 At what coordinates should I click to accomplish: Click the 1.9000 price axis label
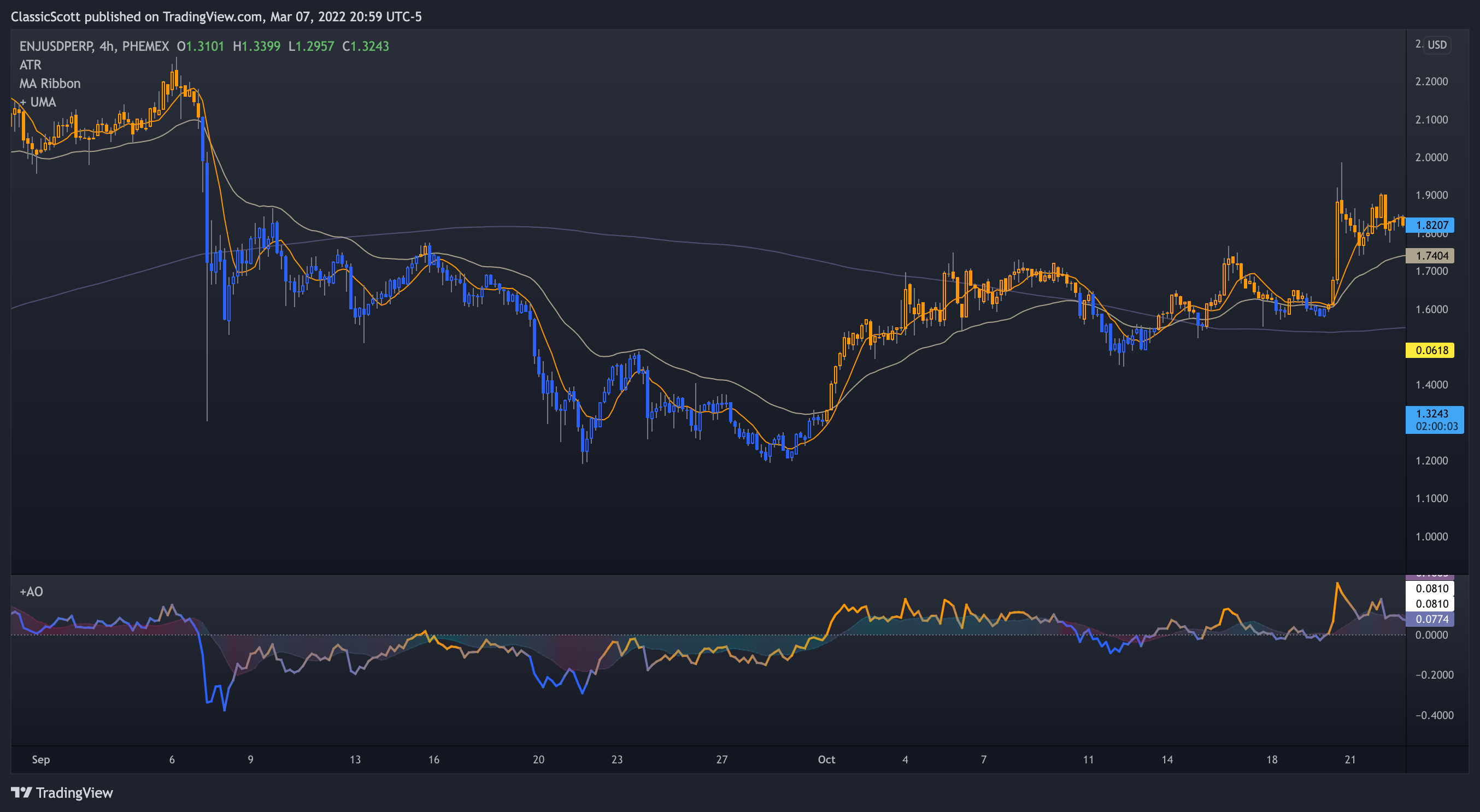(x=1431, y=195)
